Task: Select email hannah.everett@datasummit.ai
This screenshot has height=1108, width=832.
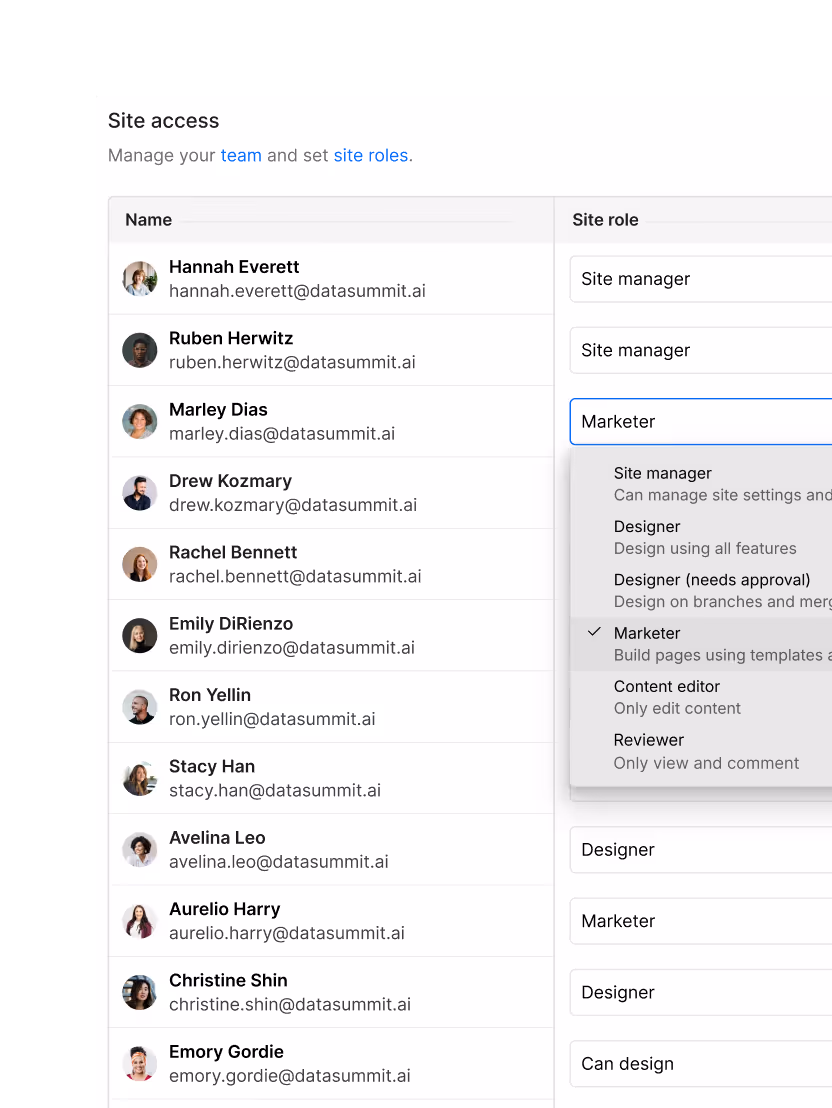Action: [297, 291]
